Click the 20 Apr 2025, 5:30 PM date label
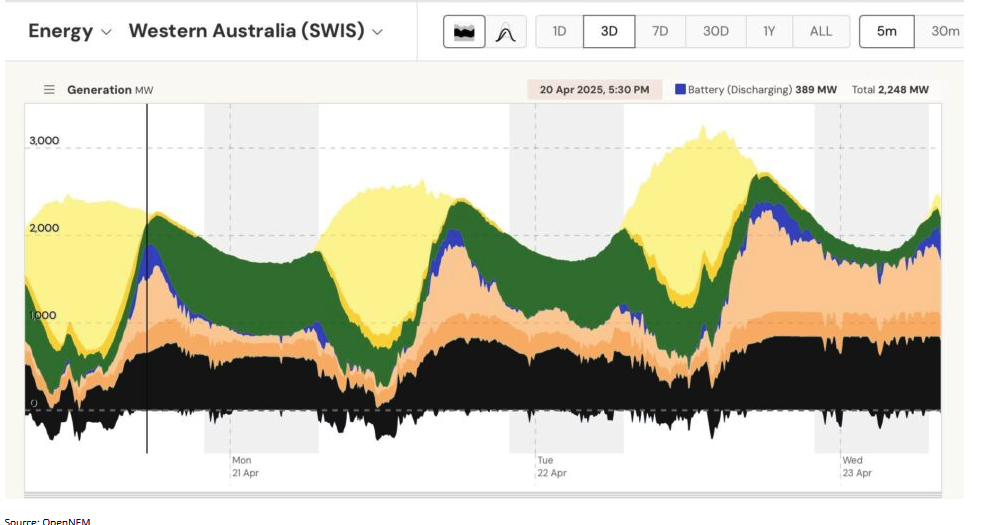 [x=594, y=90]
